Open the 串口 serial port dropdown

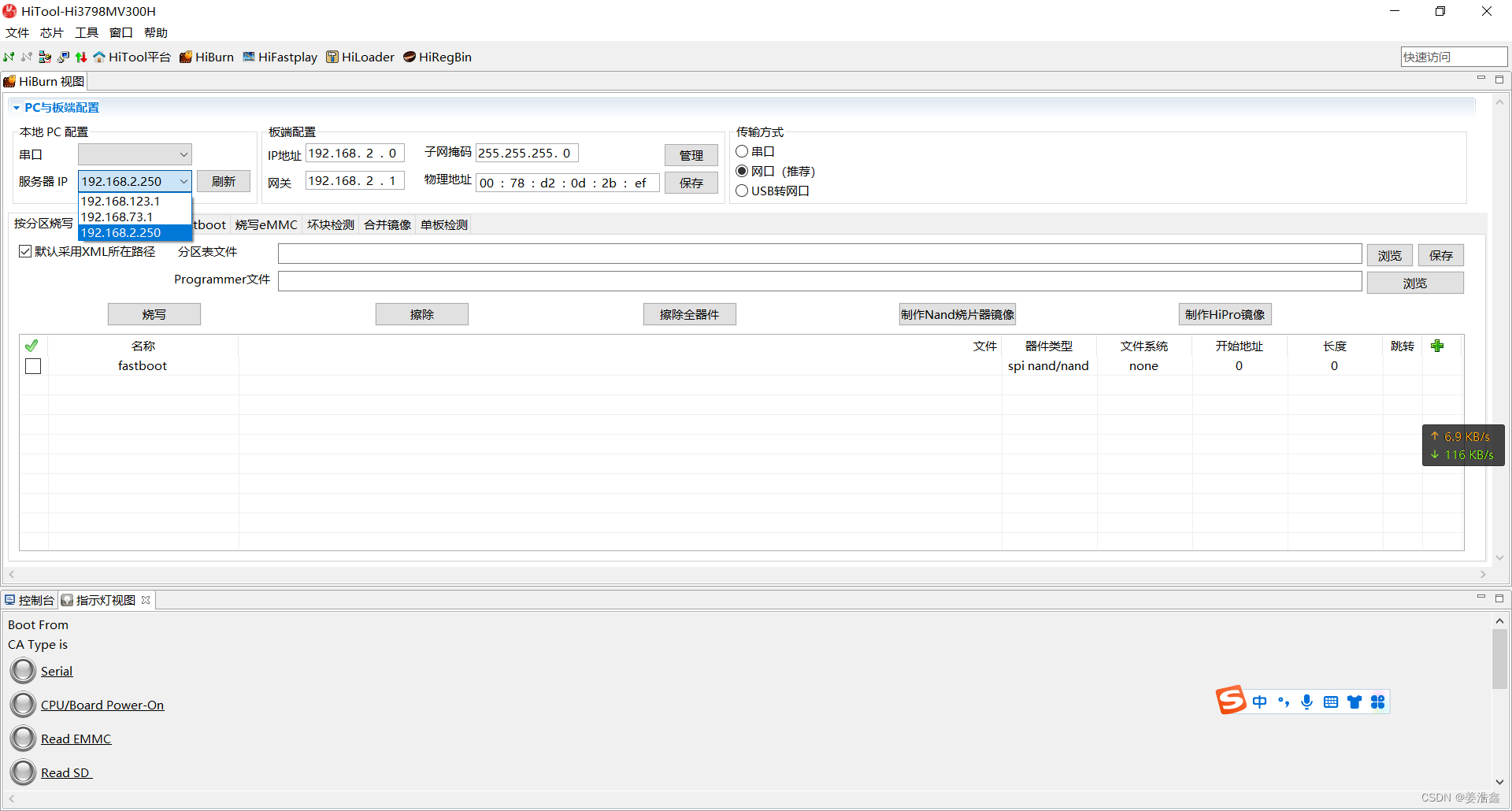(x=135, y=154)
